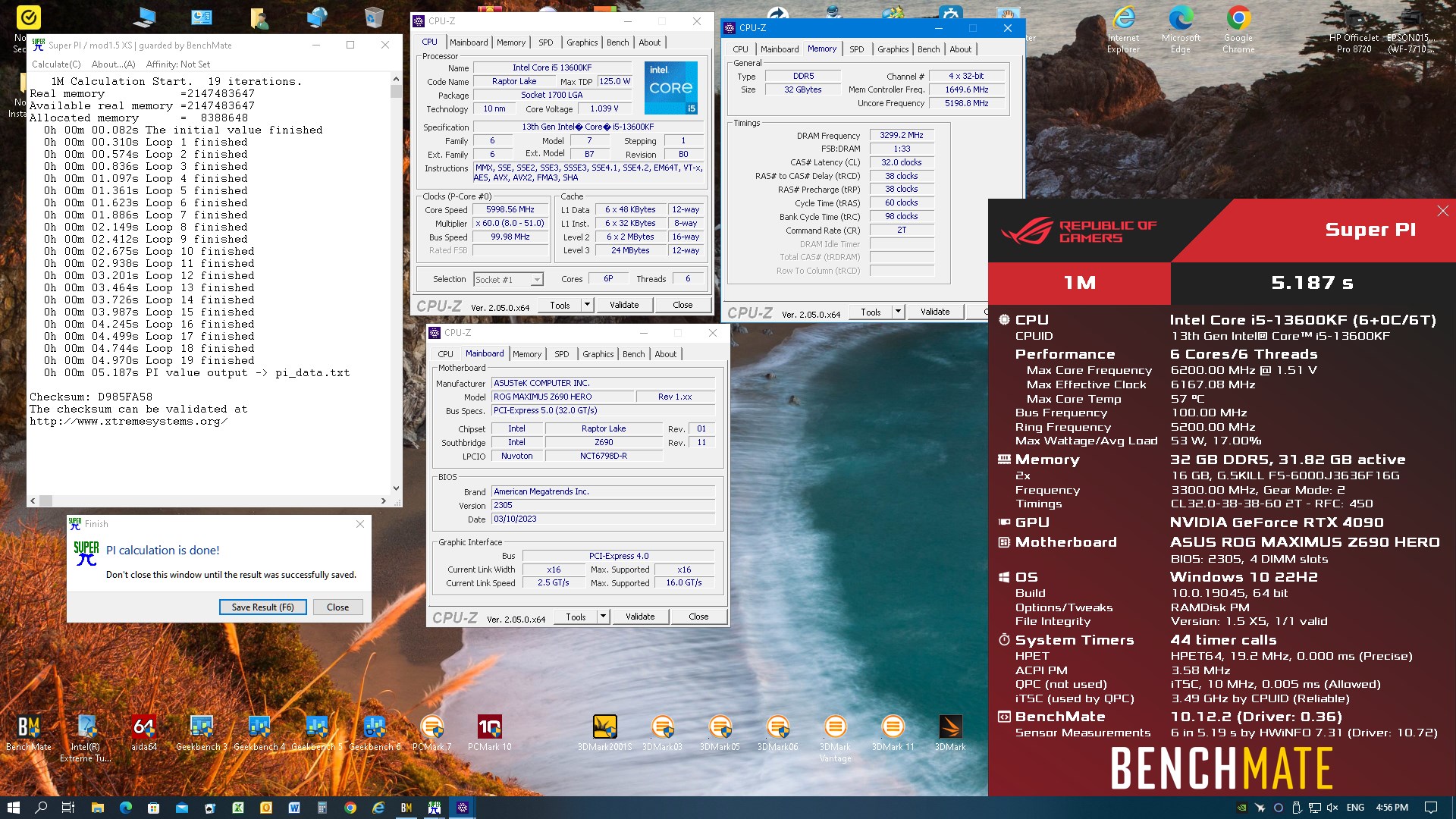
Task: Click the Super PI horizontal scrollbar
Action: 210,500
